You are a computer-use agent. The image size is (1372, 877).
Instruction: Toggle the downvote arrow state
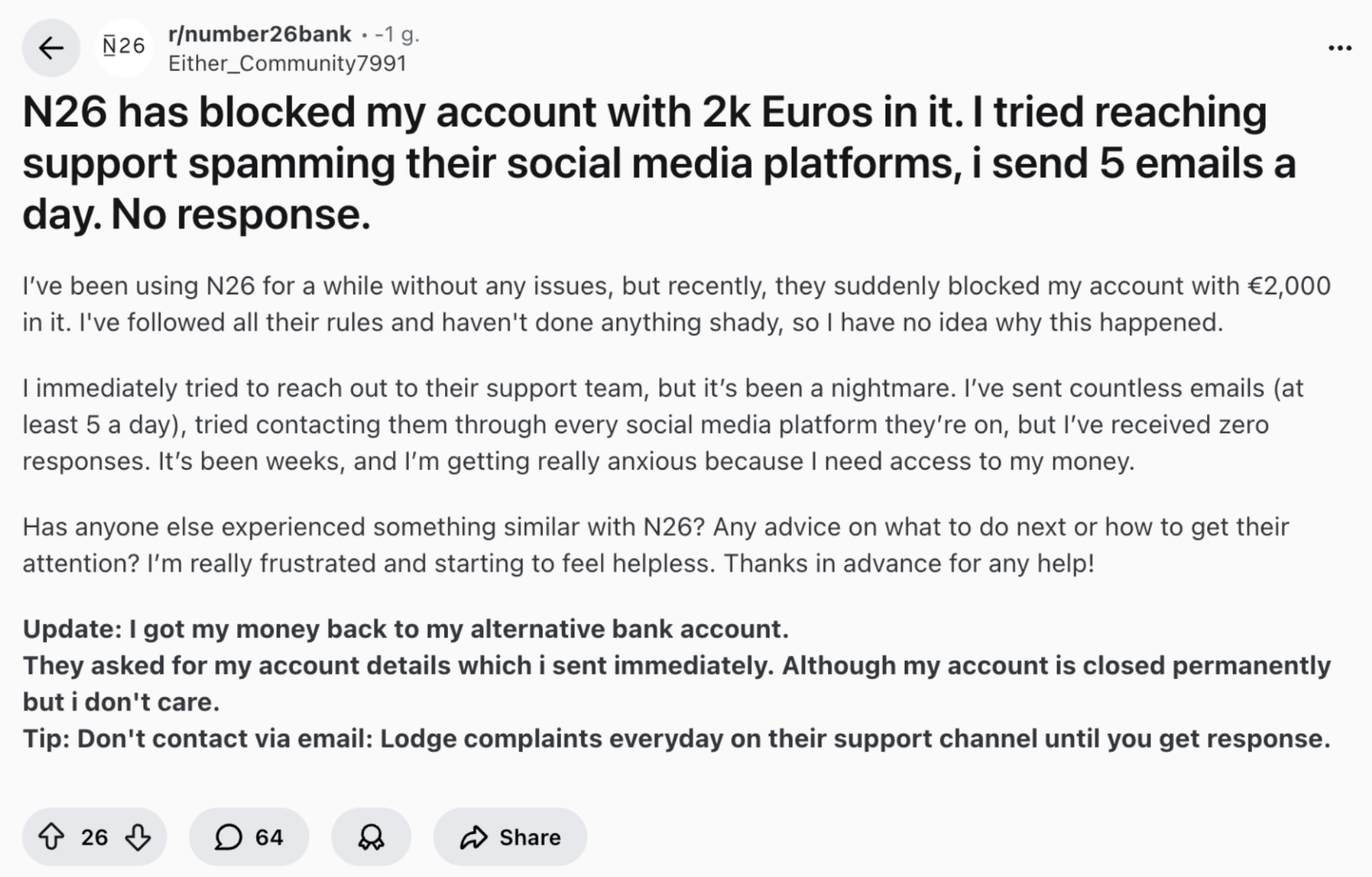[137, 837]
